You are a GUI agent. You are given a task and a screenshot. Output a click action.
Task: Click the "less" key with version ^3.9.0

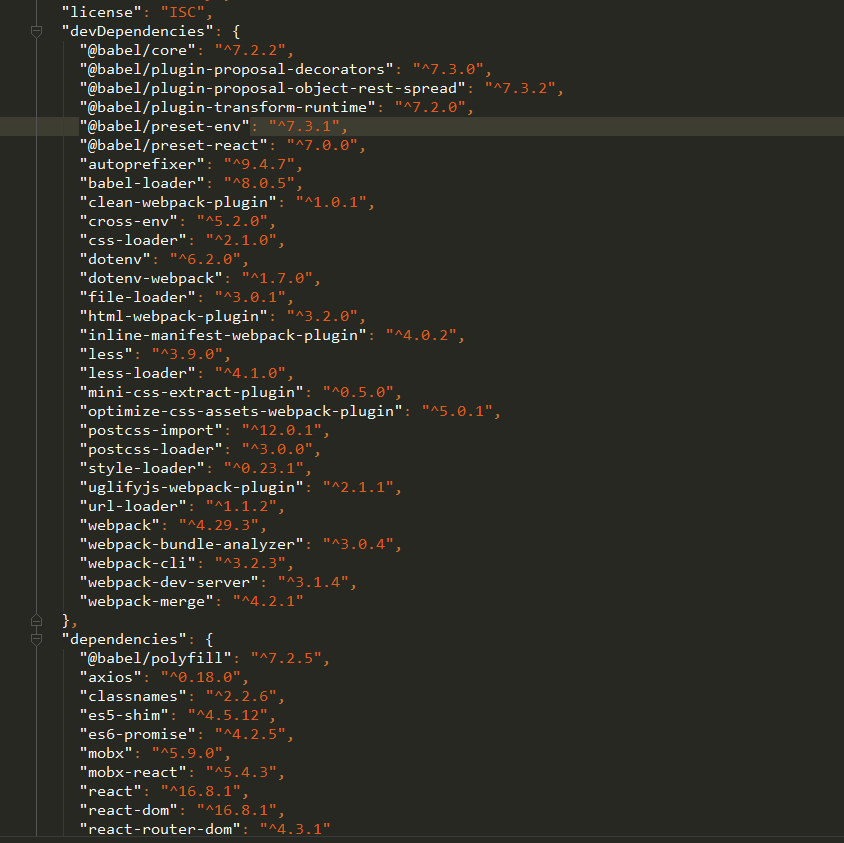pos(106,354)
